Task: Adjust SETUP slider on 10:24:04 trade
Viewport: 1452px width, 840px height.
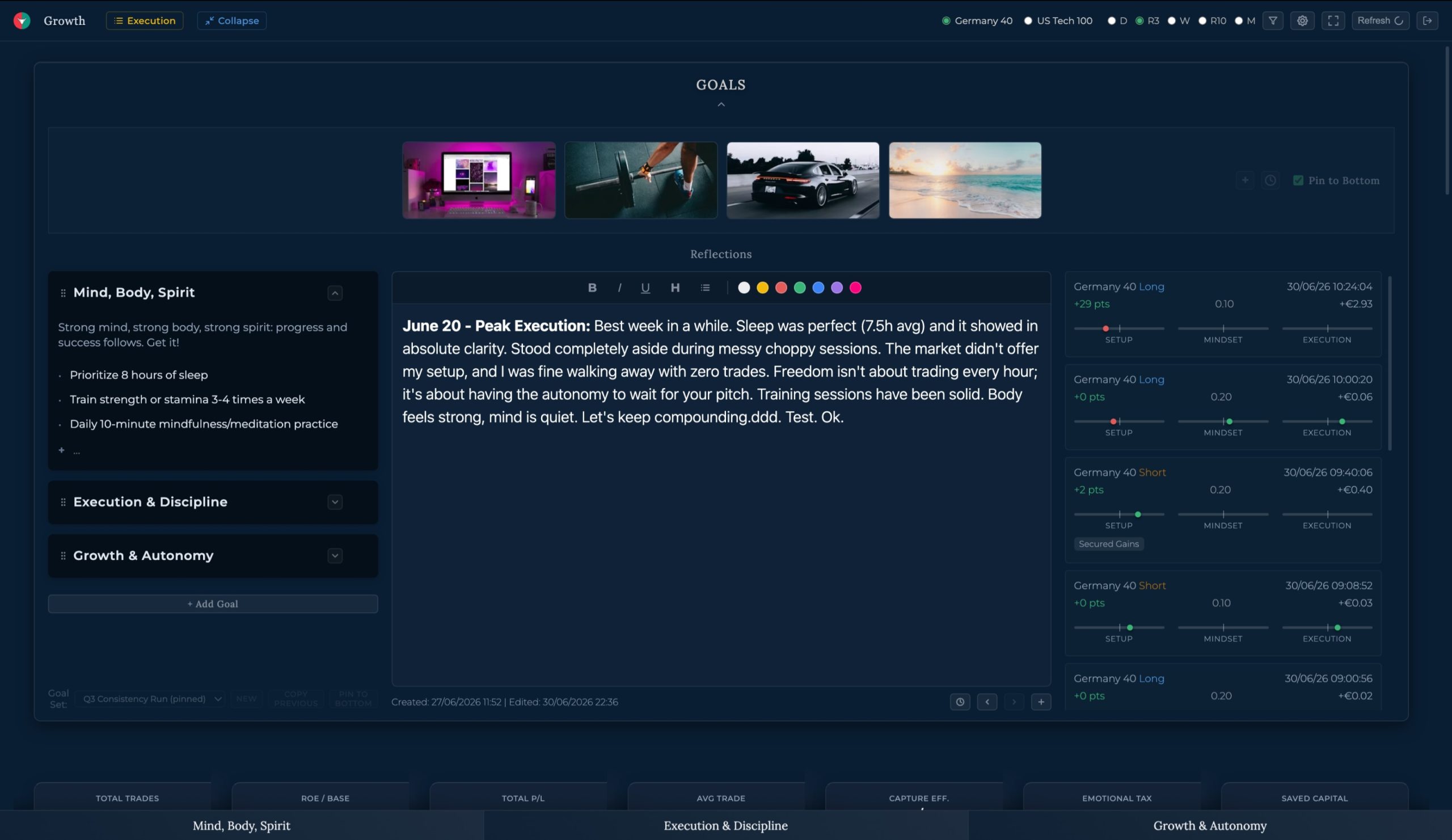Action: point(1119,328)
